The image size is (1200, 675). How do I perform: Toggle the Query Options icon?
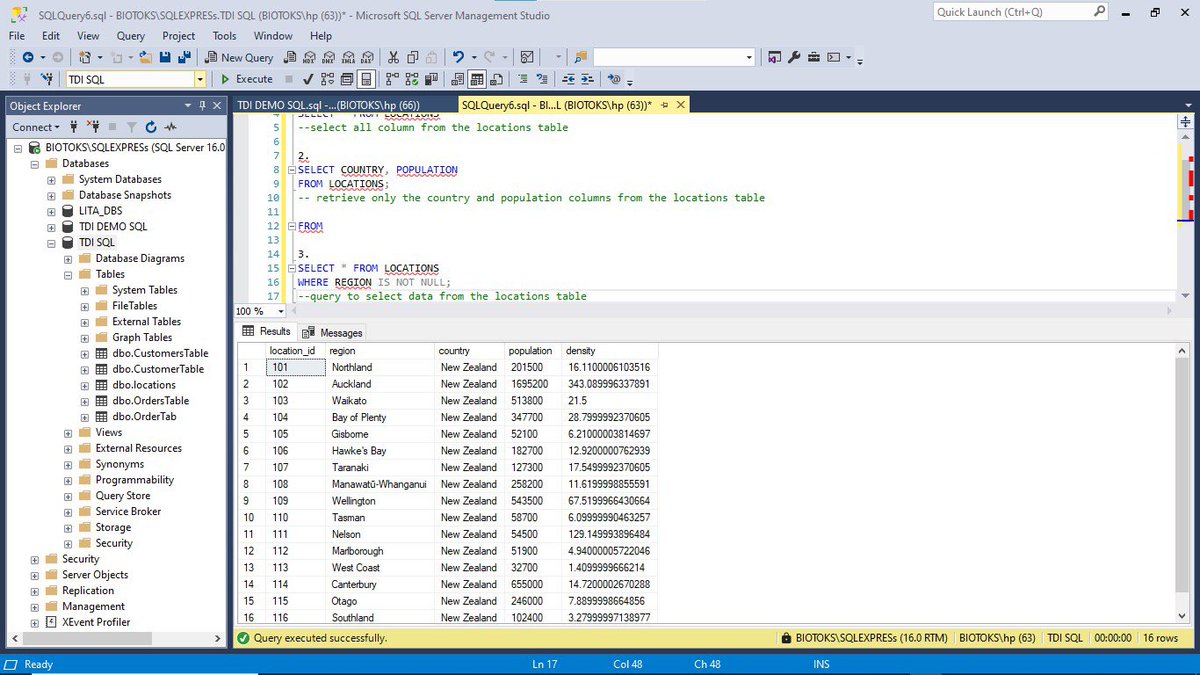[346, 79]
